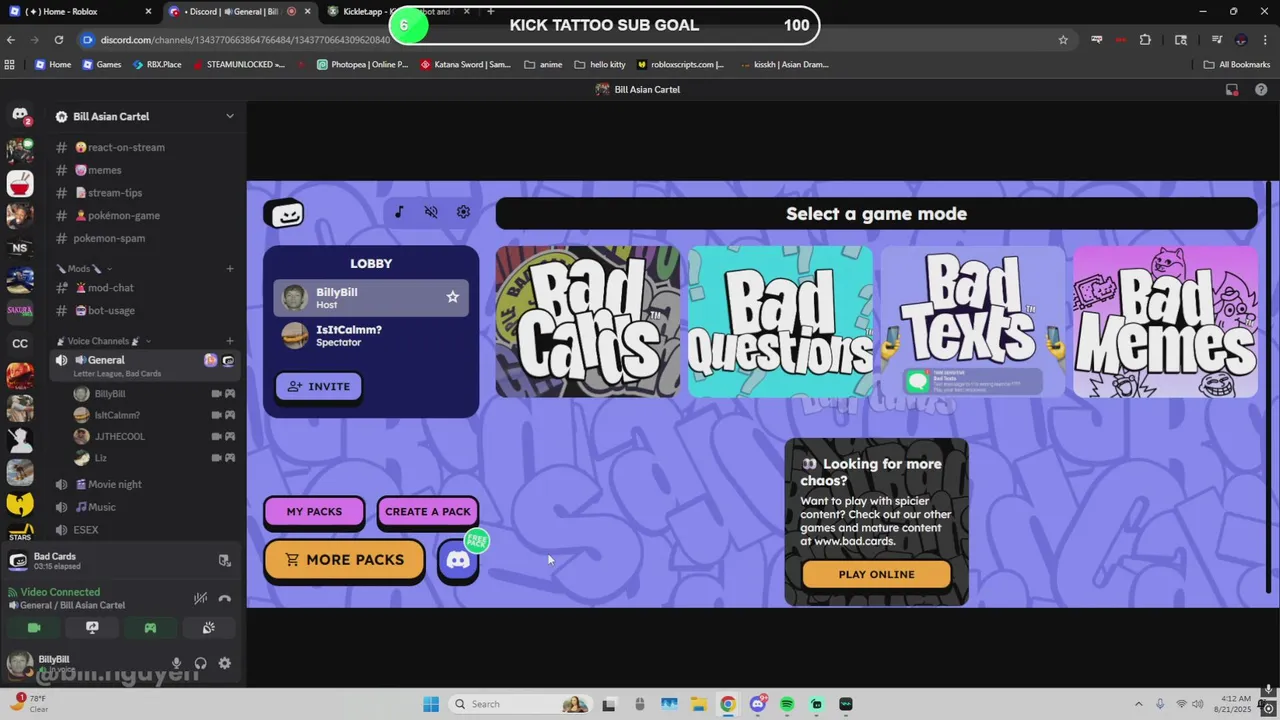The height and width of the screenshot is (720, 1280).
Task: Open a new browser tab
Action: [x=490, y=12]
